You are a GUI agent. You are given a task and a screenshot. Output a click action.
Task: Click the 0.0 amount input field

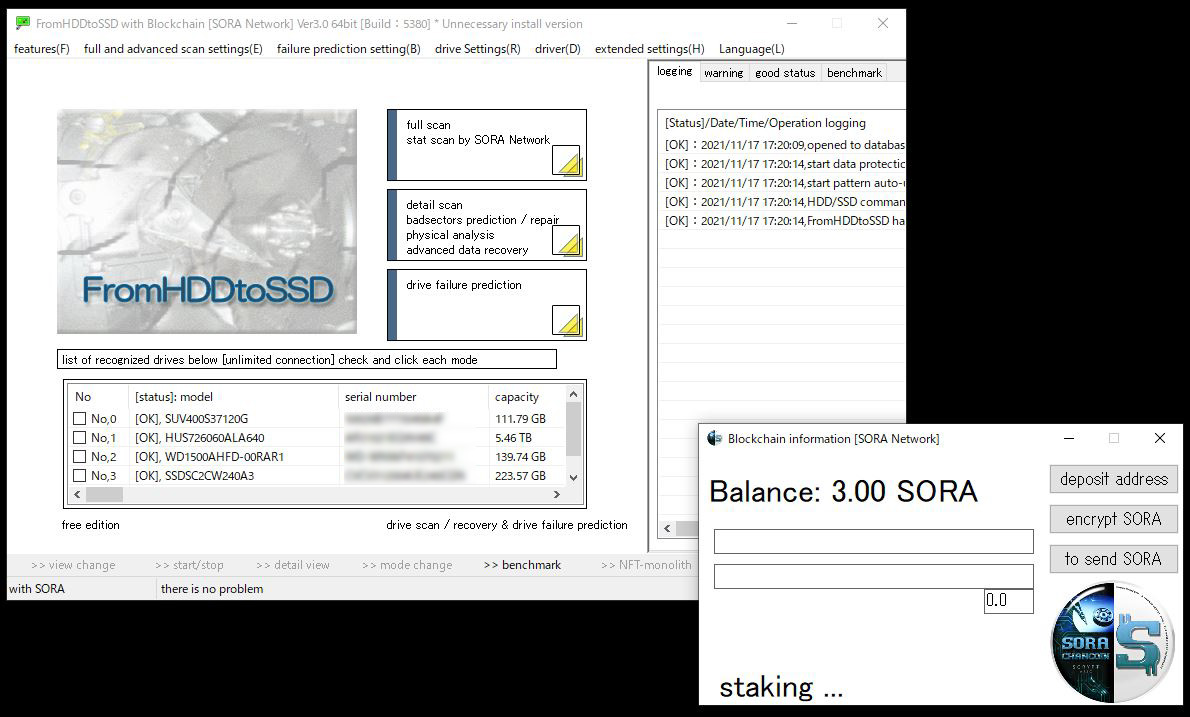[x=1009, y=600]
